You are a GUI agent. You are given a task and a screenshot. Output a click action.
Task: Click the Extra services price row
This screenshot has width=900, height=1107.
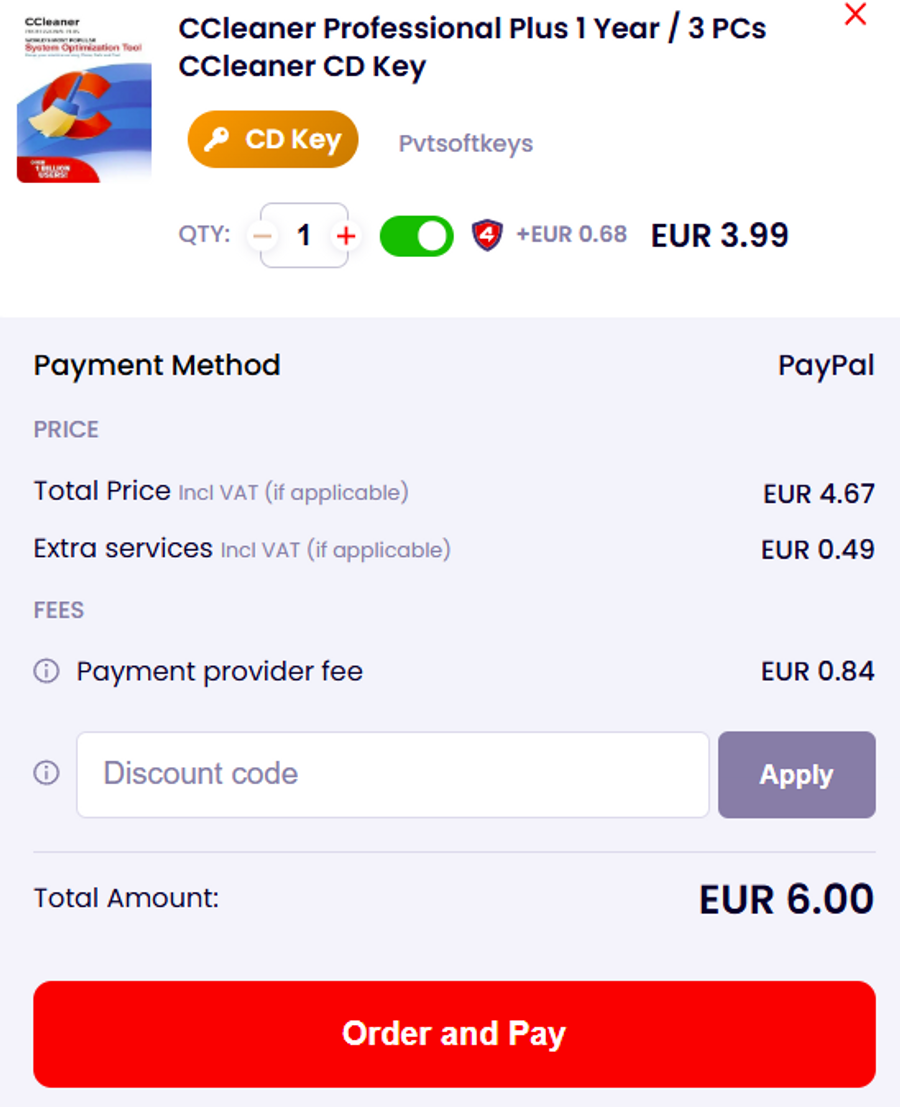coord(454,549)
